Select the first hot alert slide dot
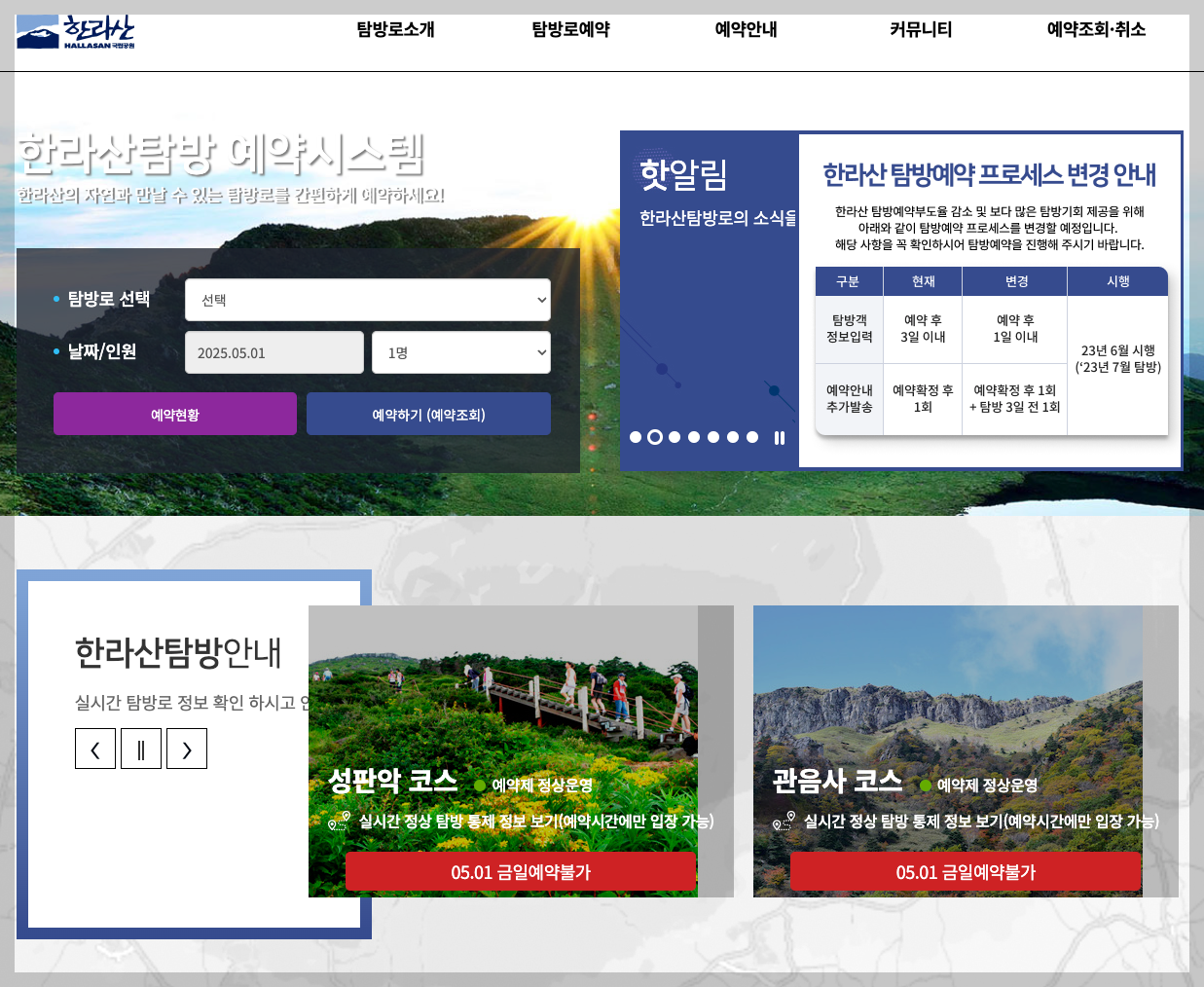Image resolution: width=1204 pixels, height=987 pixels. tap(635, 437)
